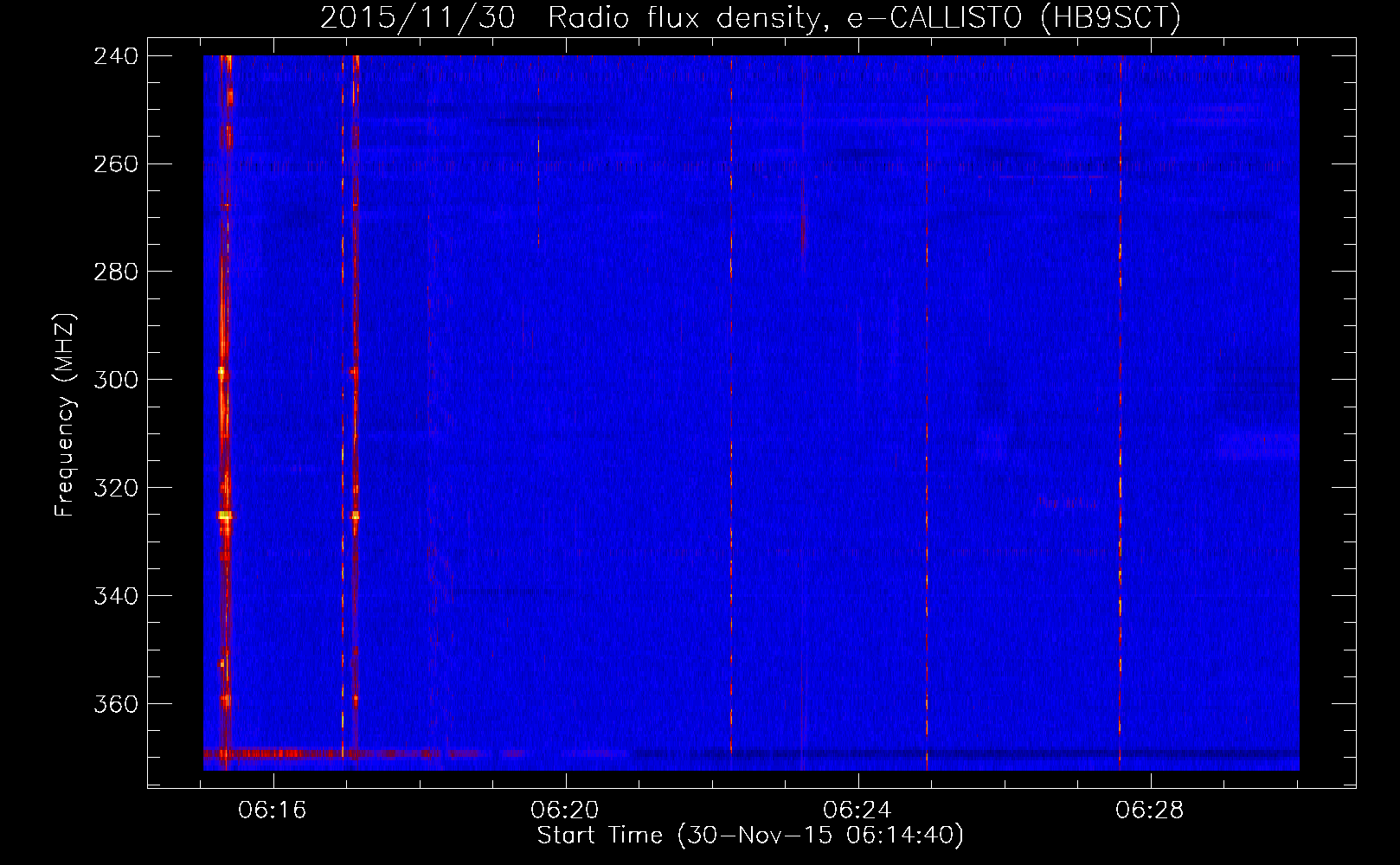Click the vertical burst streak near 06:17
The image size is (1400, 865).
(x=355, y=407)
